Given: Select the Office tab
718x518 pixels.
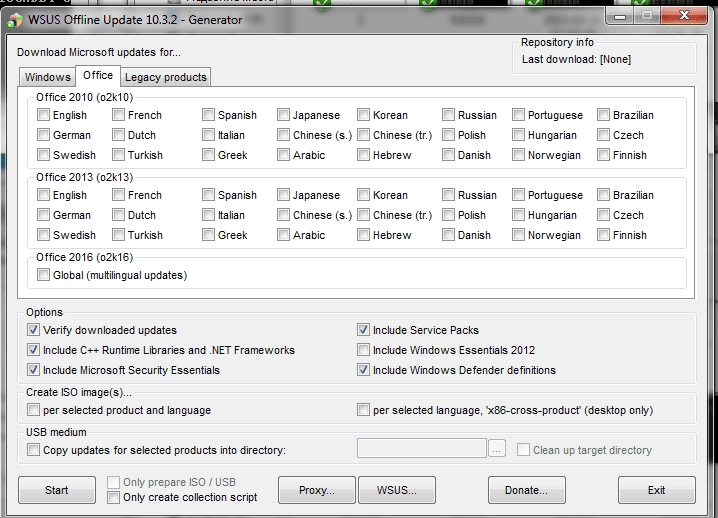Looking at the screenshot, I should 98,75.
